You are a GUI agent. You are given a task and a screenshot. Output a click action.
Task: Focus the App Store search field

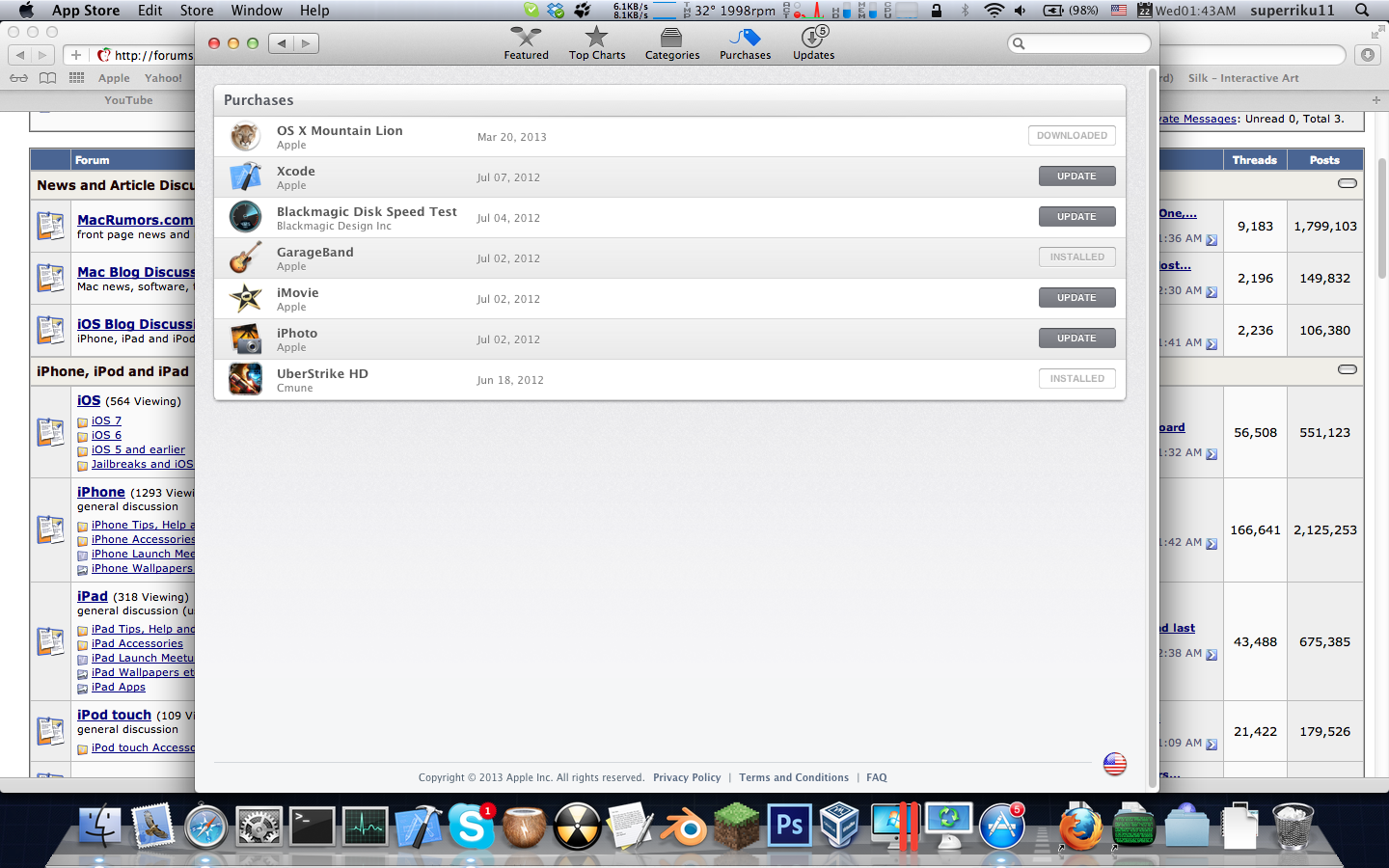coord(1078,43)
